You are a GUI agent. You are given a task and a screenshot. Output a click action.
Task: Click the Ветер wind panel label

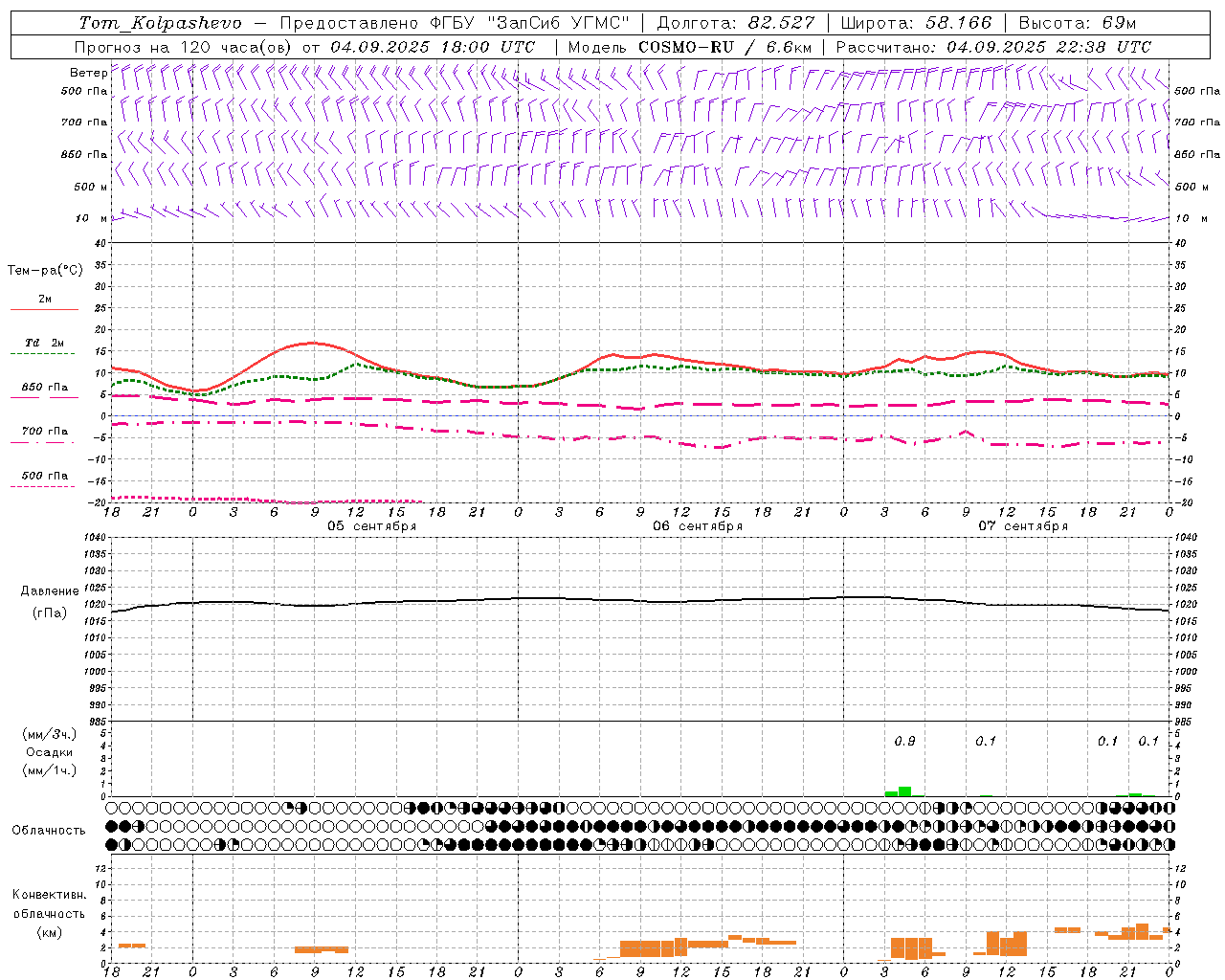point(88,73)
